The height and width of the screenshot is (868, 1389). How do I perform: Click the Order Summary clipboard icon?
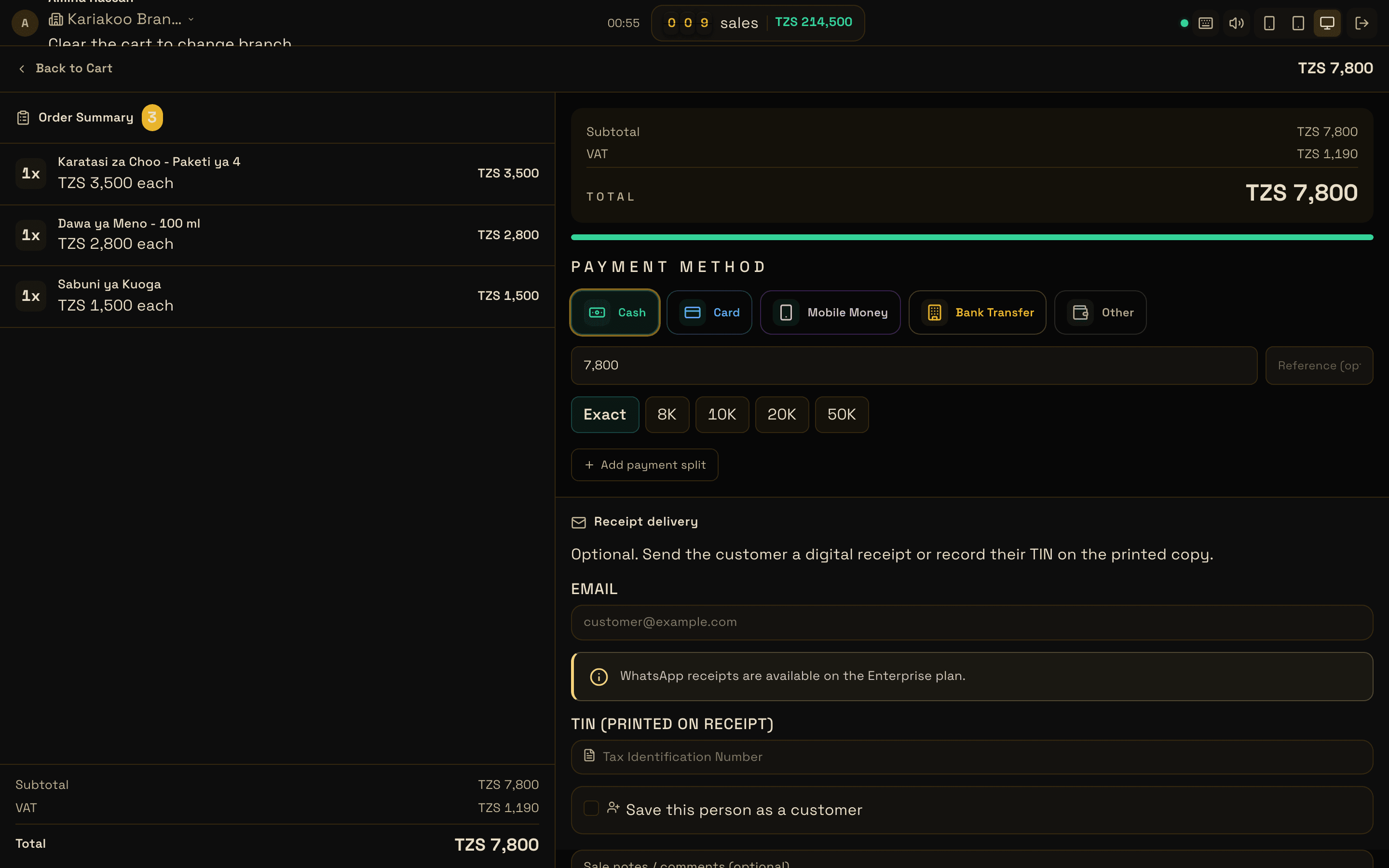tap(23, 118)
